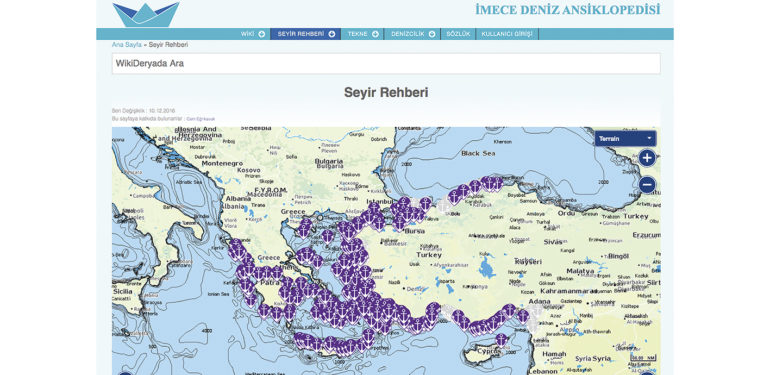Follow the Ana Sayfa breadcrumb link

point(127,45)
